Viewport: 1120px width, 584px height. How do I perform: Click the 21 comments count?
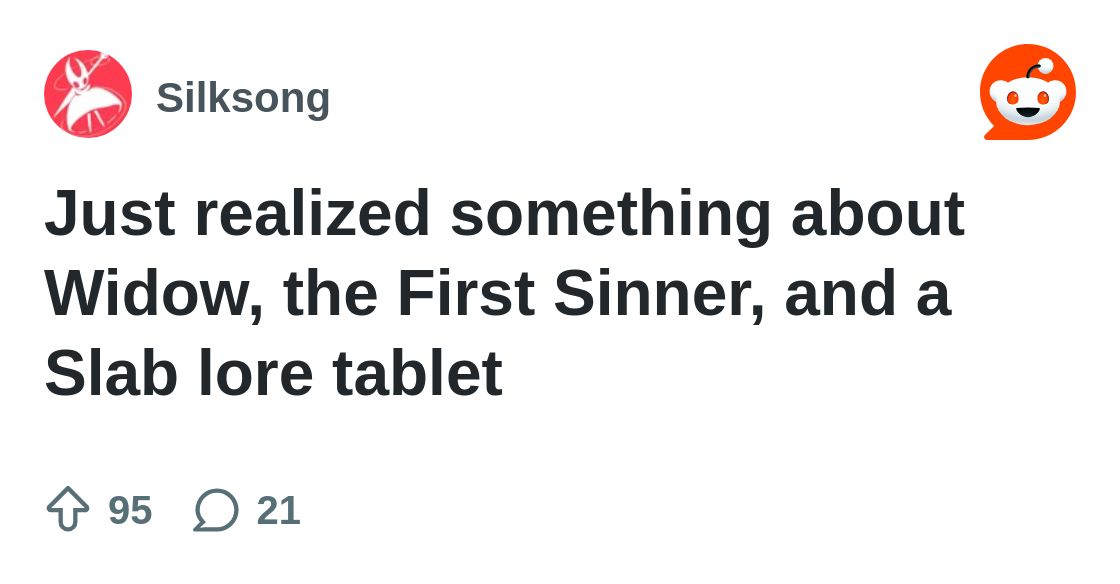279,510
